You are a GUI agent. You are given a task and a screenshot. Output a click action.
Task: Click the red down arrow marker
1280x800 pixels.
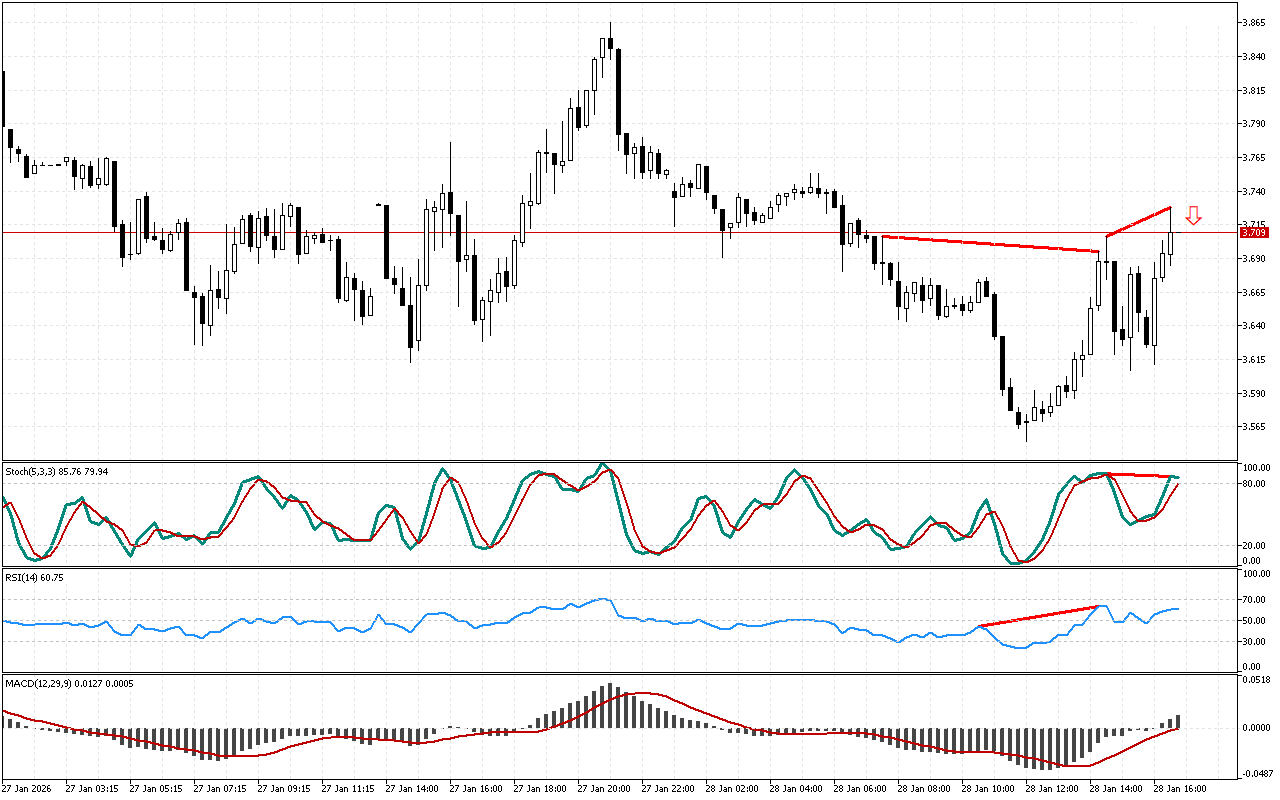point(1193,215)
